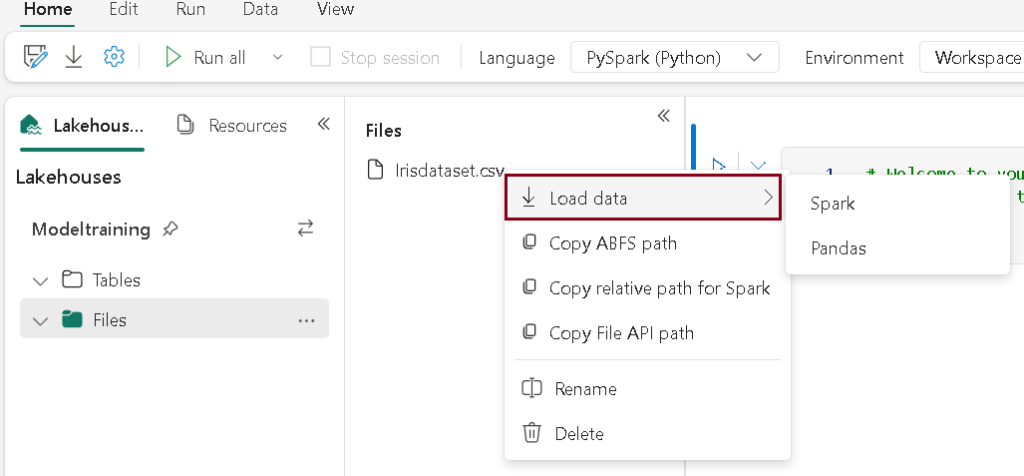Click the pin icon beside Modeltraining
This screenshot has height=476, width=1024.
coord(171,229)
